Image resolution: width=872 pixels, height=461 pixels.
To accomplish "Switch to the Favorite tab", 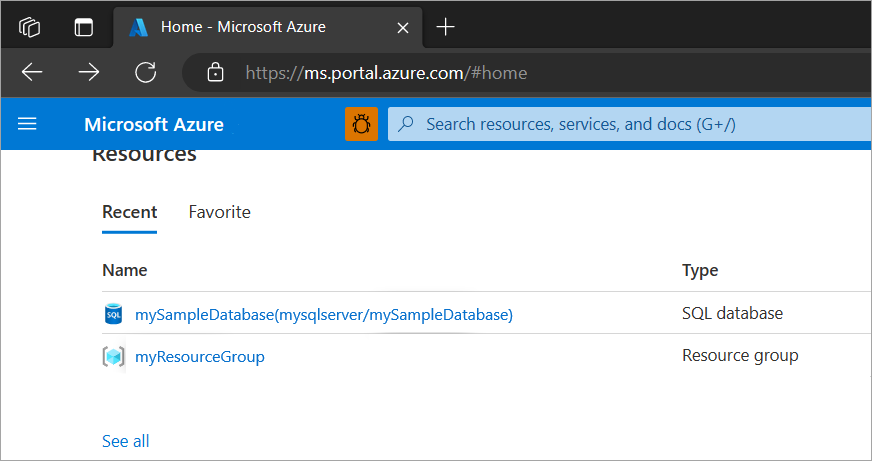I will (x=220, y=212).
